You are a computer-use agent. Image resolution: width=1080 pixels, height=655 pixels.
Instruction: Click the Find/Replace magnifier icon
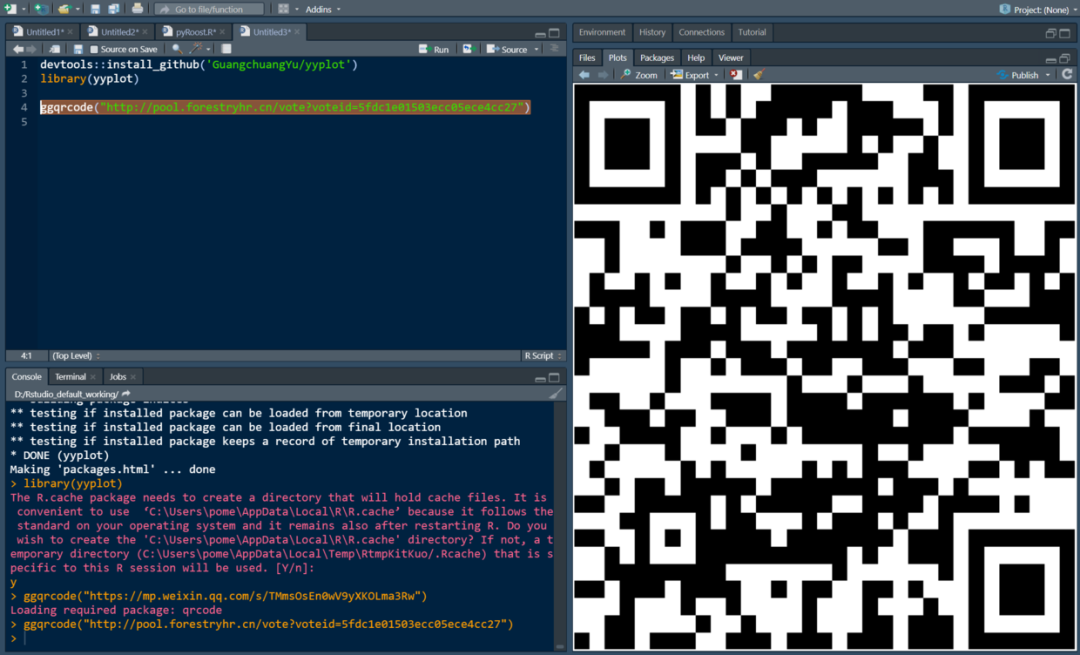[178, 49]
